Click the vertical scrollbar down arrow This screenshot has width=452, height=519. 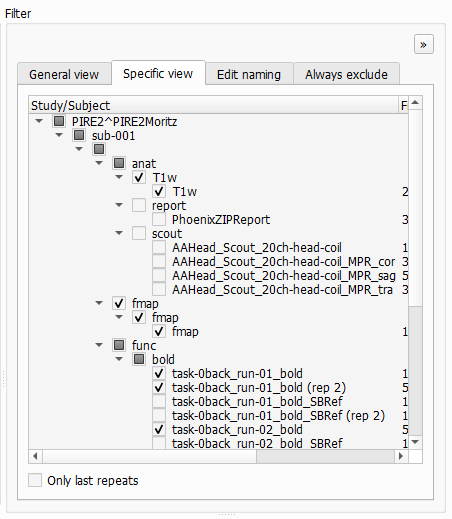pyautogui.click(x=415, y=442)
